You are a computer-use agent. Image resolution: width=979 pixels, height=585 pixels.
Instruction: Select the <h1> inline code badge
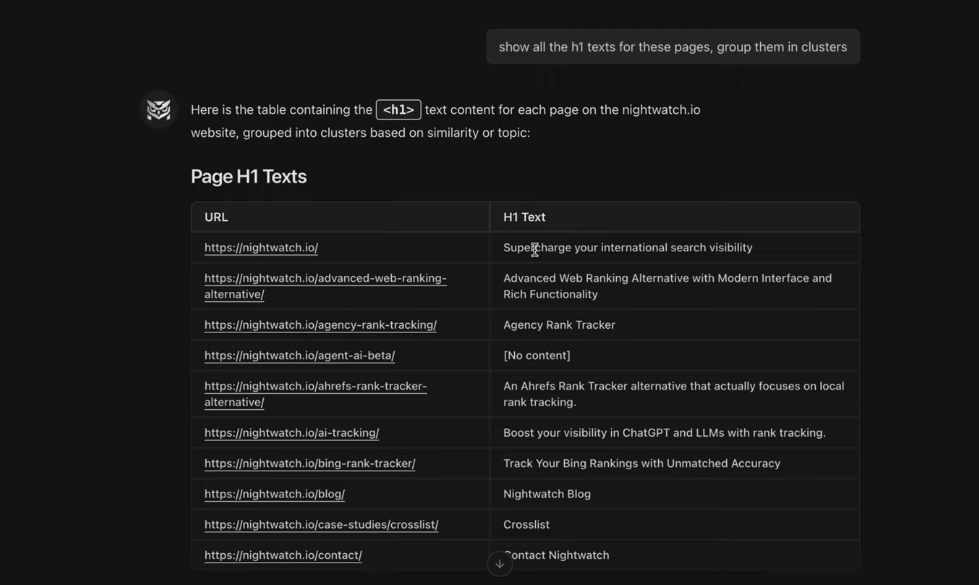pyautogui.click(x=398, y=110)
